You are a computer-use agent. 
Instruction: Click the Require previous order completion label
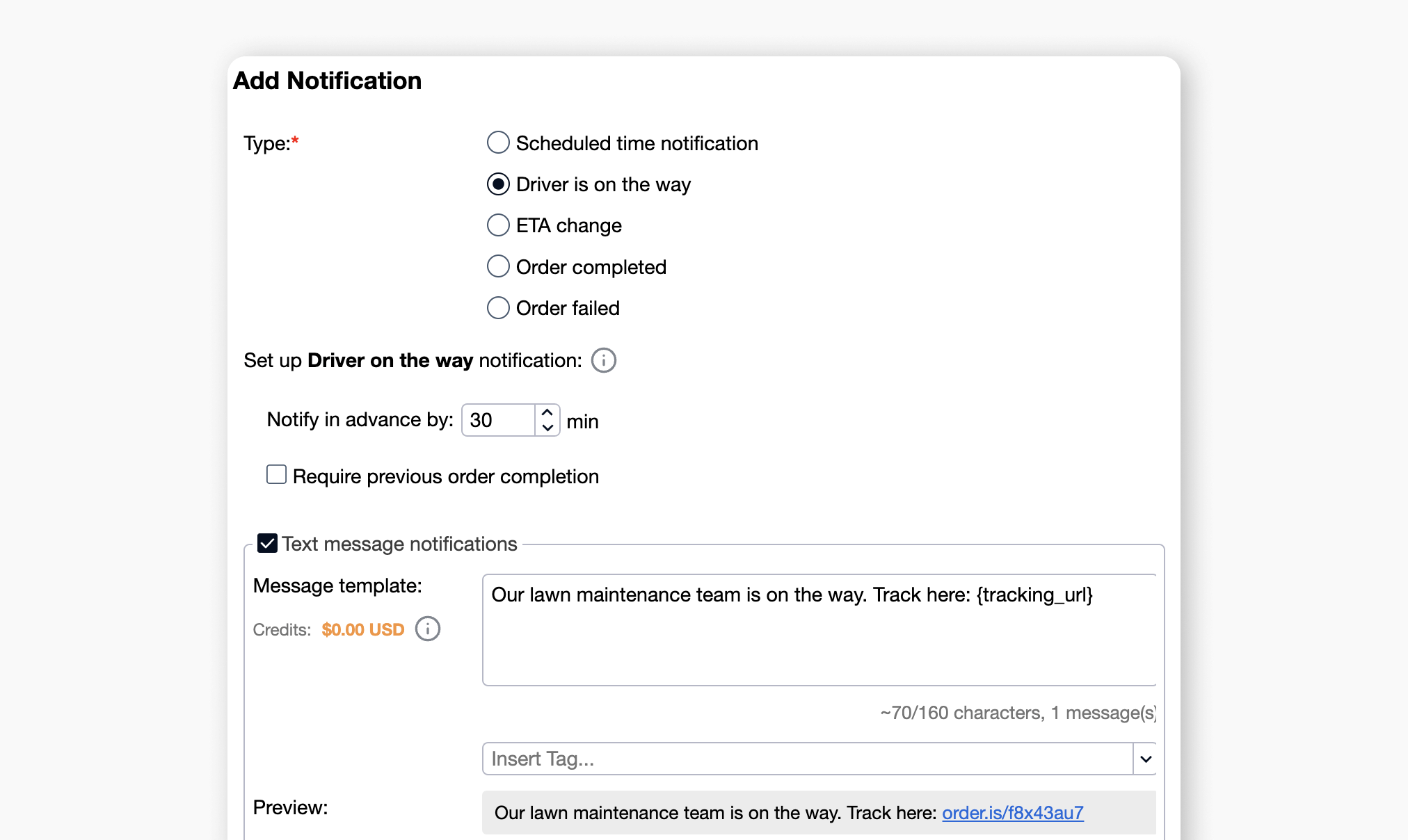(x=445, y=476)
